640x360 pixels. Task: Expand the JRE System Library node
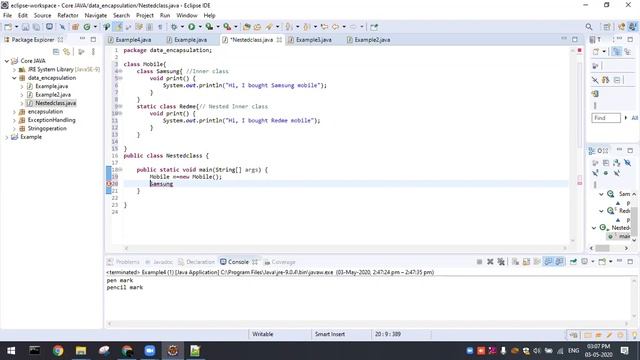[14, 69]
